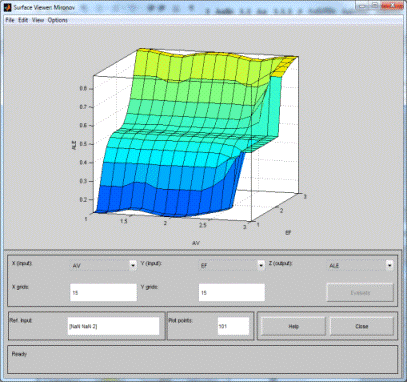Expand the Z (output) ALE dropdown arrow
Screen dimensions: 407x382
pos(389,265)
